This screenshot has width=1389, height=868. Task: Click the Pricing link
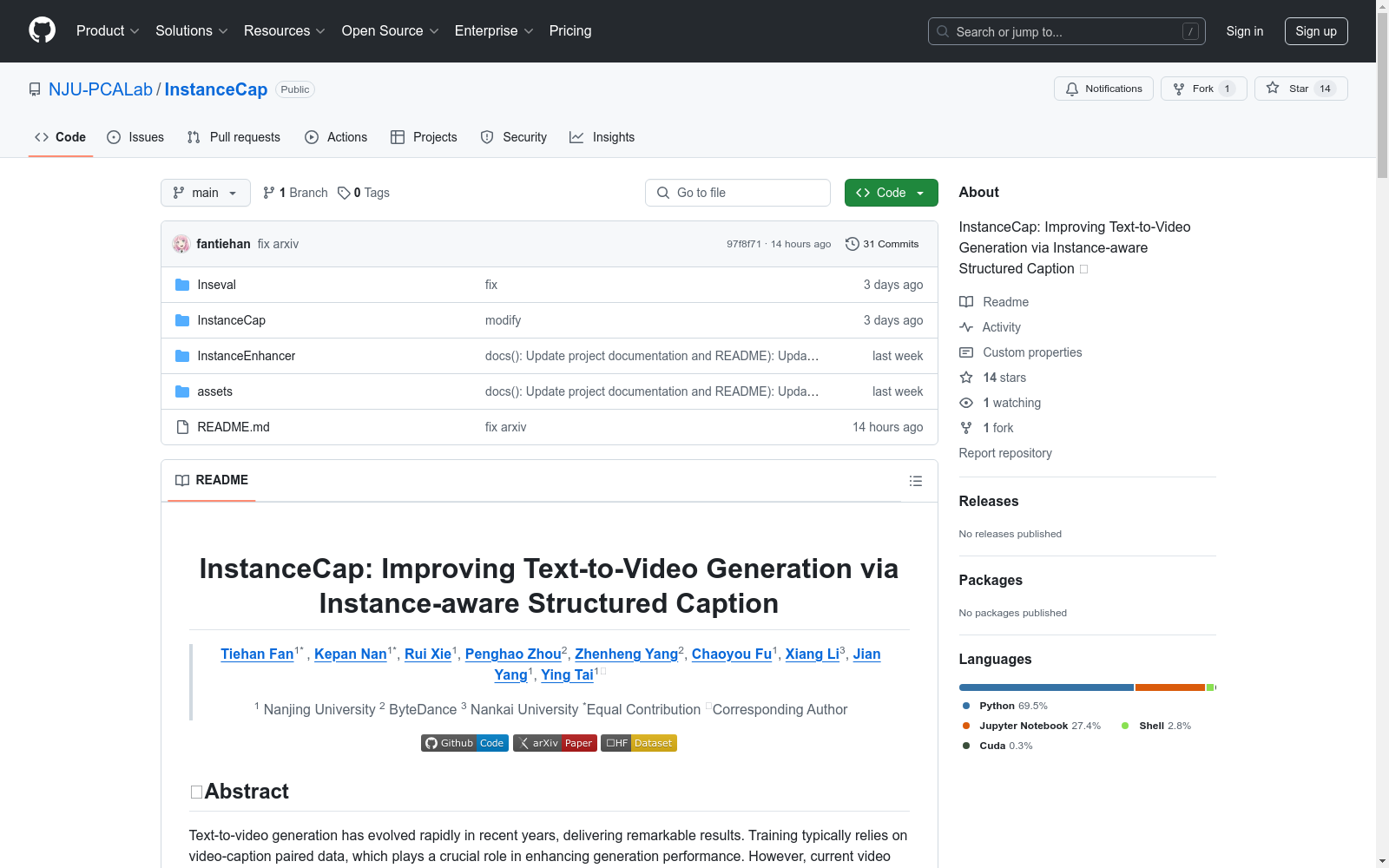(570, 31)
